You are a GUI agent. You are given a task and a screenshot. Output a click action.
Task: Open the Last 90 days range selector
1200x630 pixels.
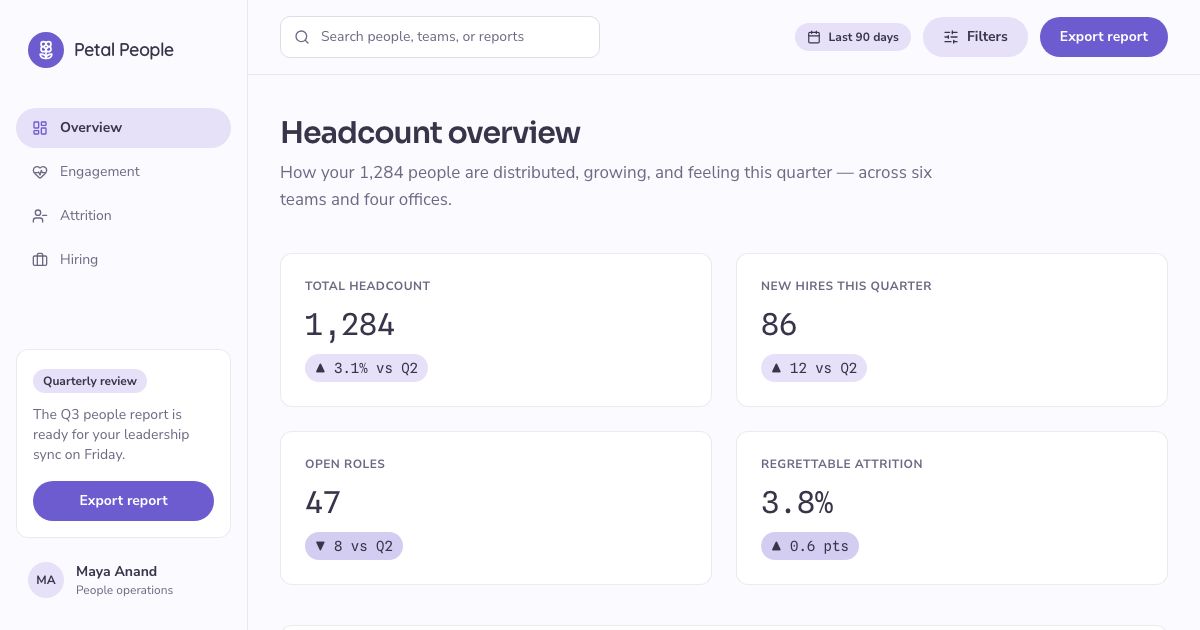coord(853,37)
